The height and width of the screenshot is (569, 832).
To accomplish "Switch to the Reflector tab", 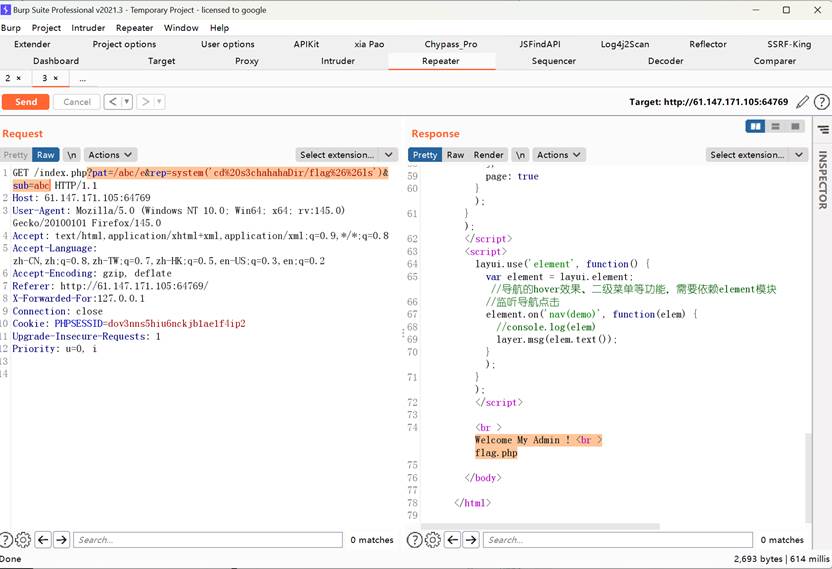I will coord(708,44).
